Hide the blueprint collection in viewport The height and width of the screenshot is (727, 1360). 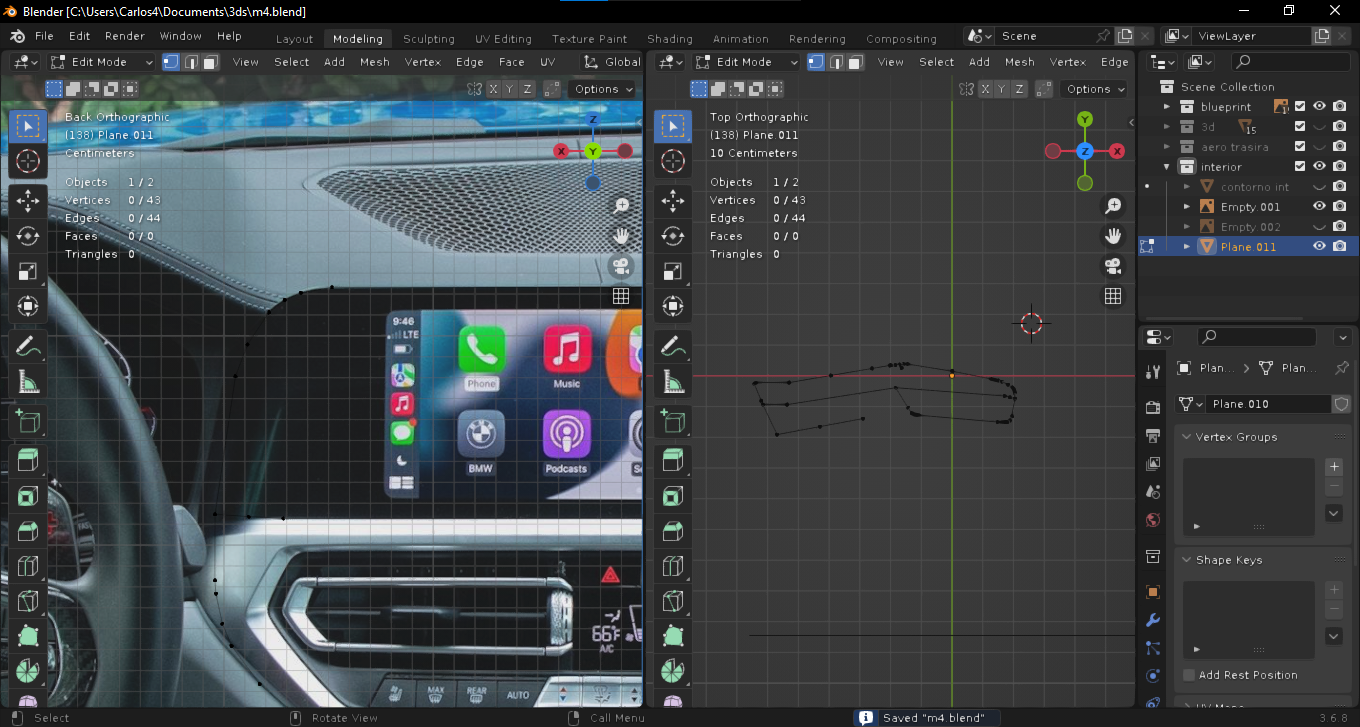1320,107
